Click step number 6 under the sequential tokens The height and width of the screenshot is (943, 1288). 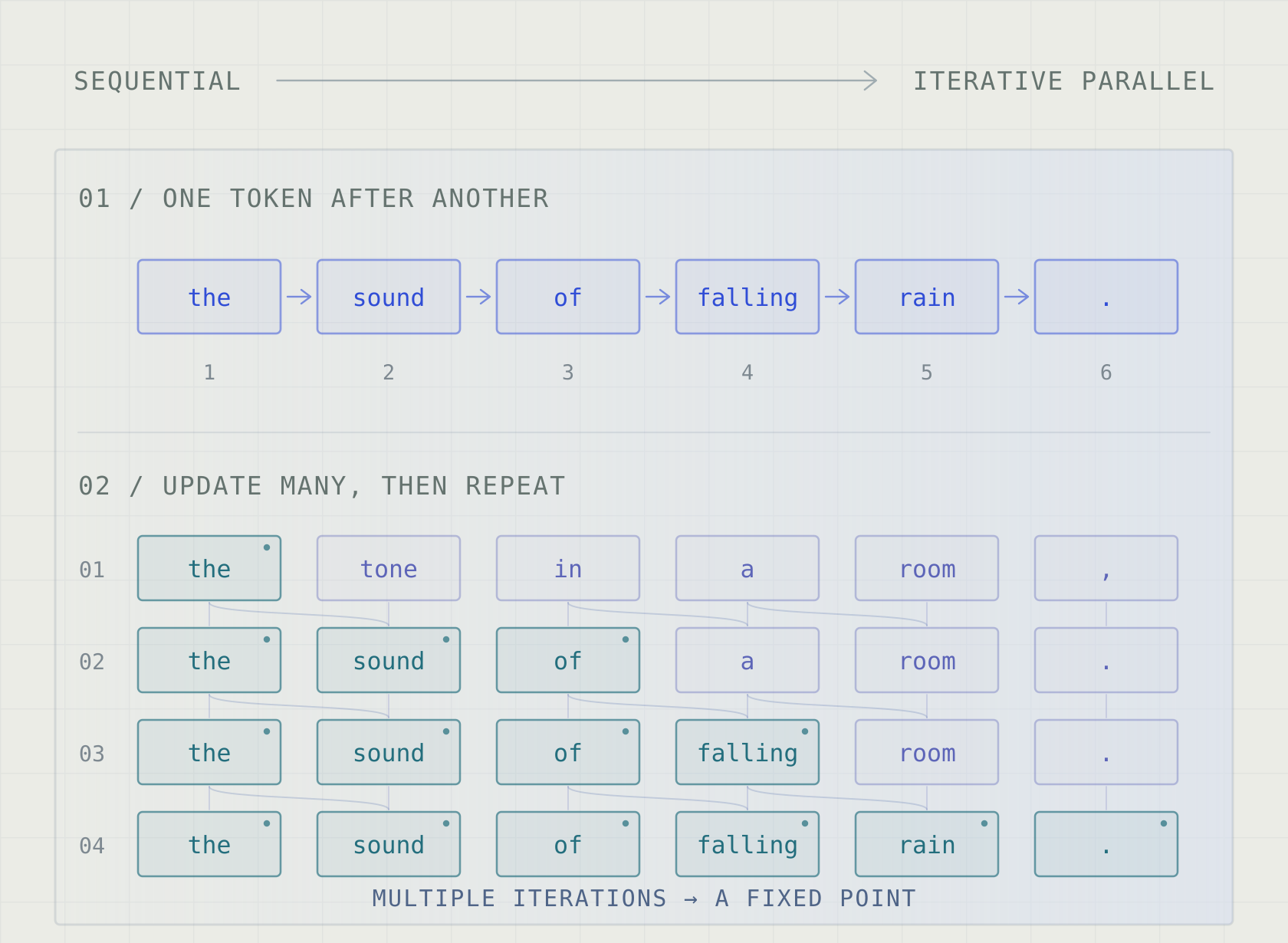tap(1106, 373)
